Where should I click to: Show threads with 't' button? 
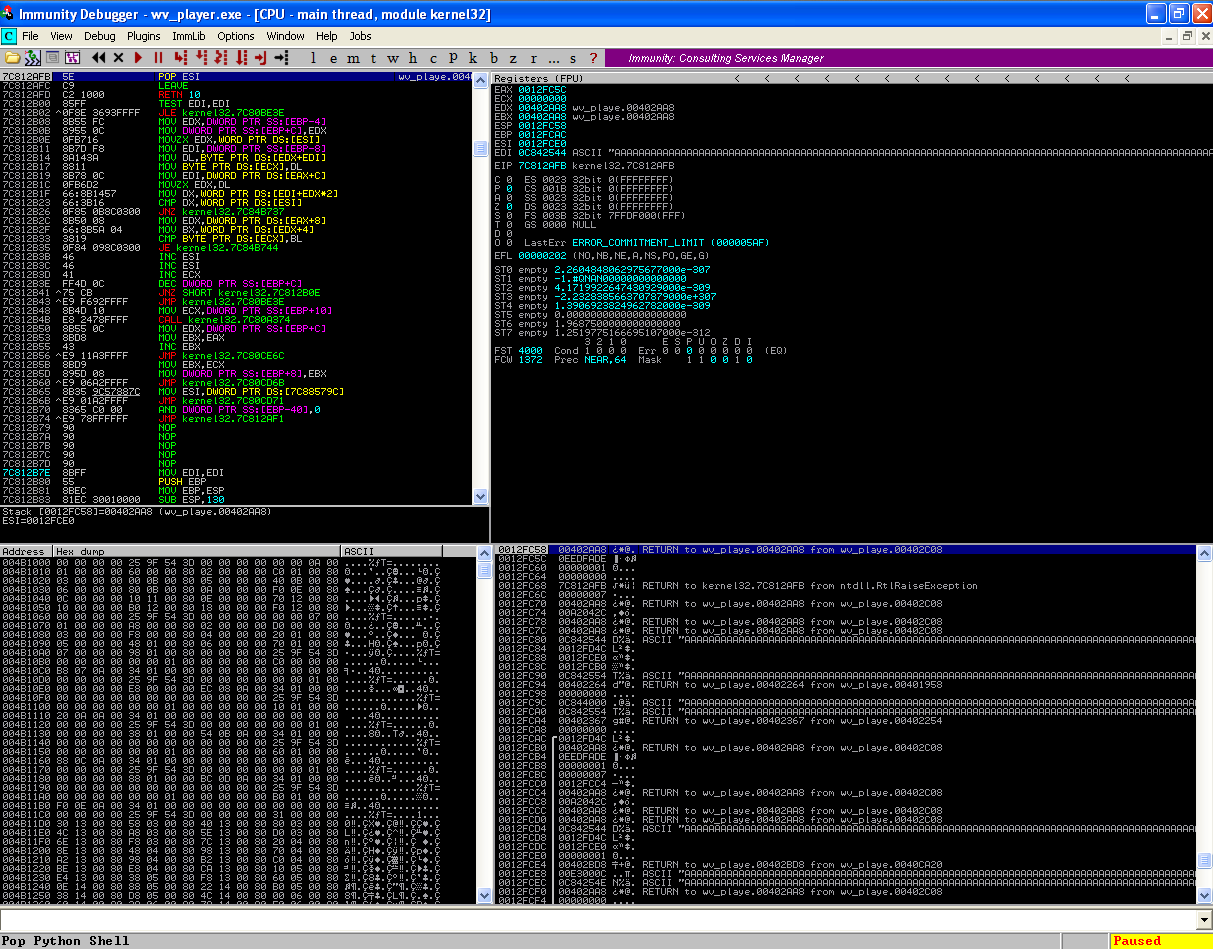(373, 58)
